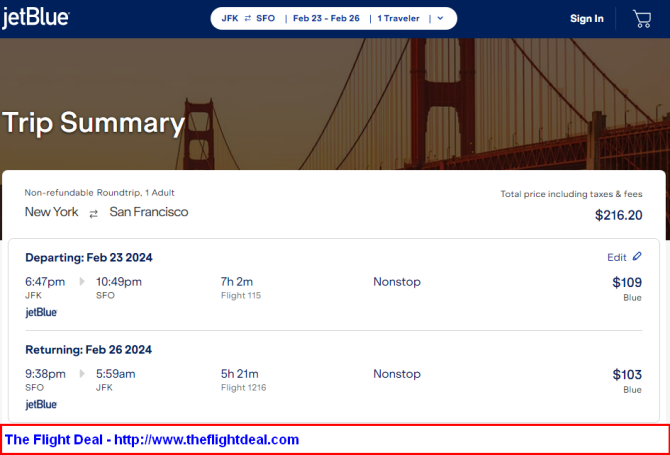Click the 1 Traveler selector

coord(398,18)
